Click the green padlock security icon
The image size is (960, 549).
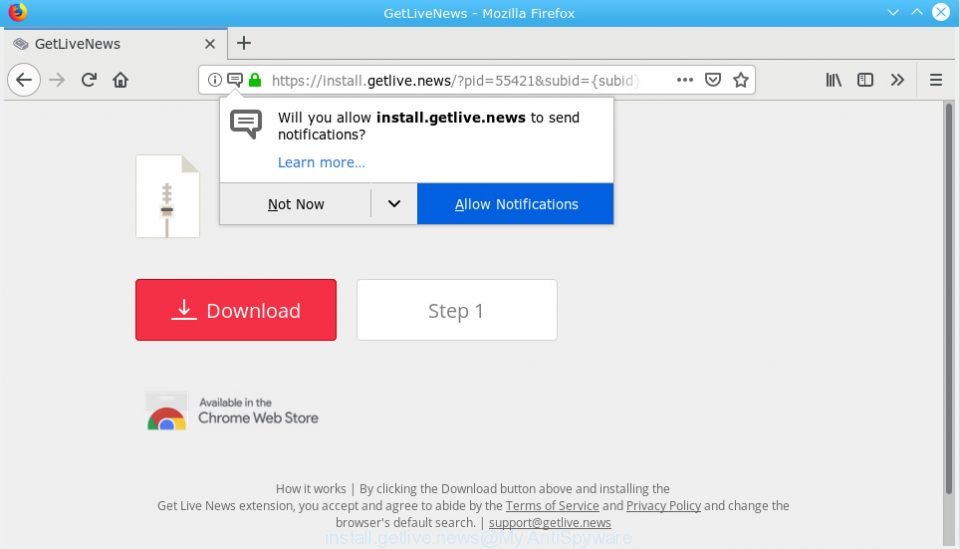point(255,80)
